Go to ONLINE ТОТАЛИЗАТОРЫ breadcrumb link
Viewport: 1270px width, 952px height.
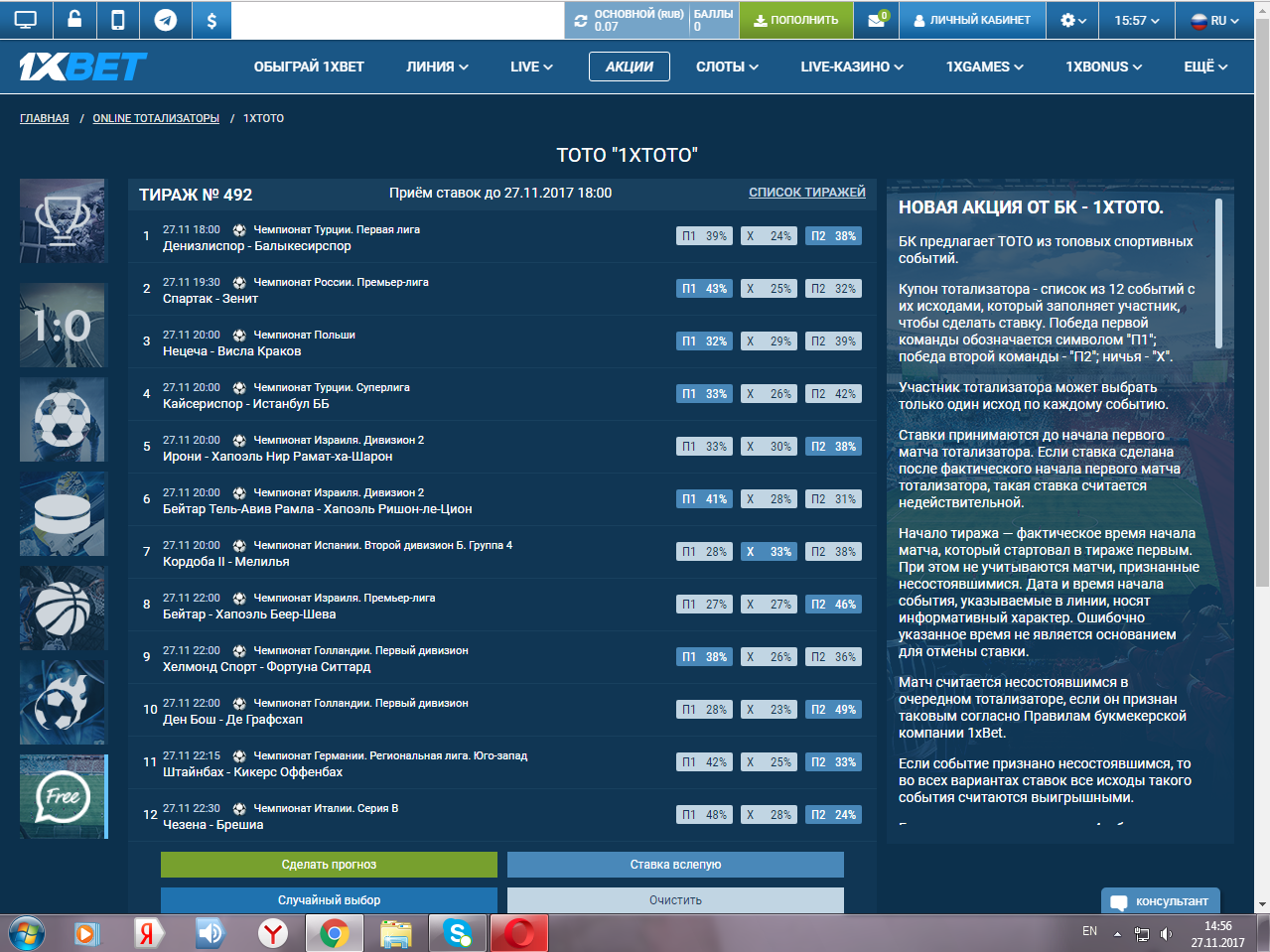[x=156, y=118]
